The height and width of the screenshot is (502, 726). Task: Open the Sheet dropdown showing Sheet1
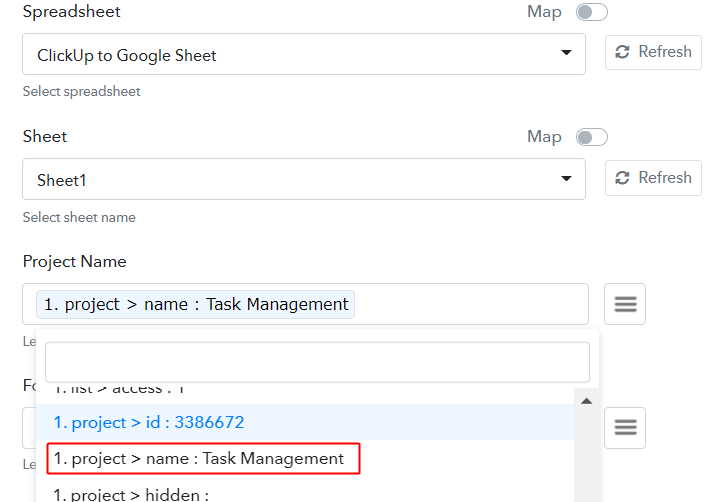click(304, 179)
